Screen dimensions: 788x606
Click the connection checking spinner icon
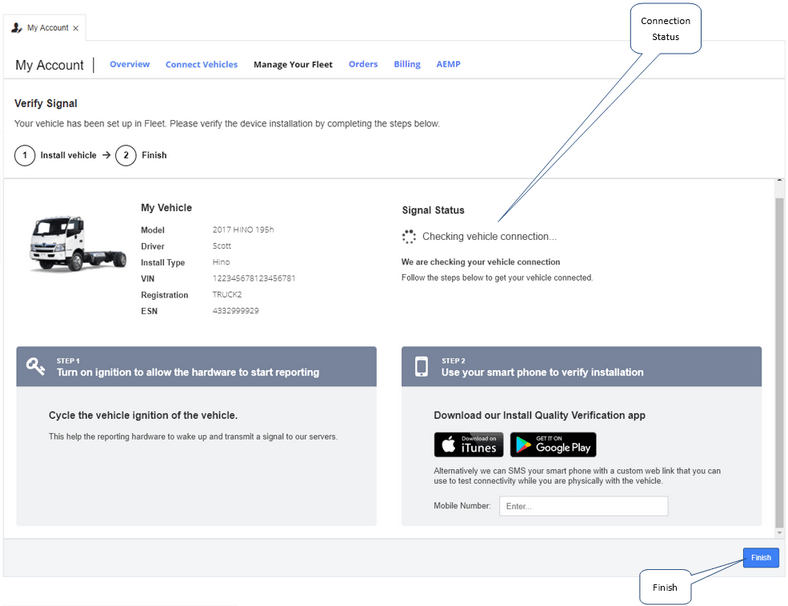(409, 237)
